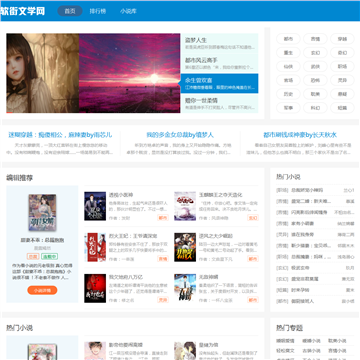Image resolution: width=360 pixels, height=360 pixels.
Task: Open hot novel 御阴续阴人
Action: tap(302, 301)
